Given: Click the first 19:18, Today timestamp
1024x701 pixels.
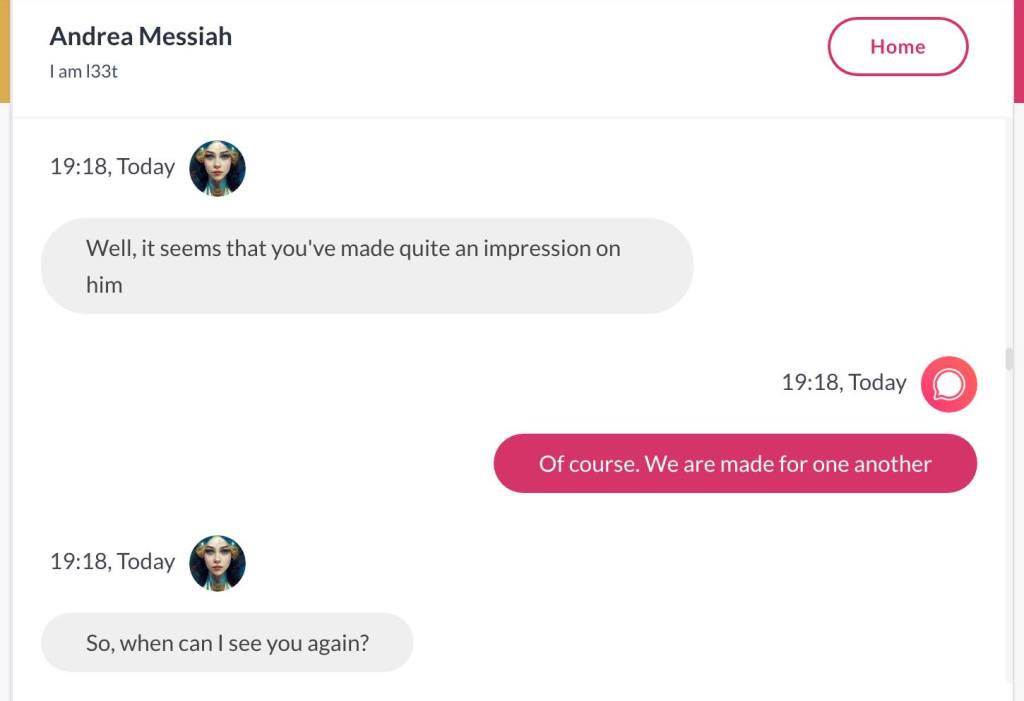Looking at the screenshot, I should (x=112, y=167).
